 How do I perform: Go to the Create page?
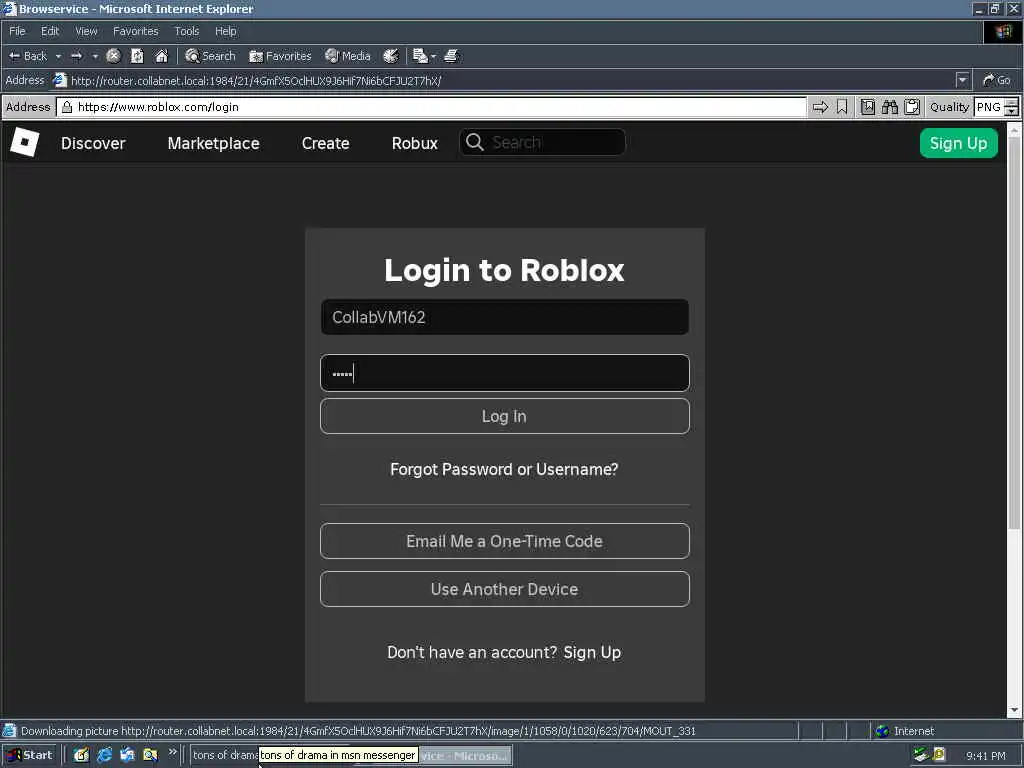(325, 143)
